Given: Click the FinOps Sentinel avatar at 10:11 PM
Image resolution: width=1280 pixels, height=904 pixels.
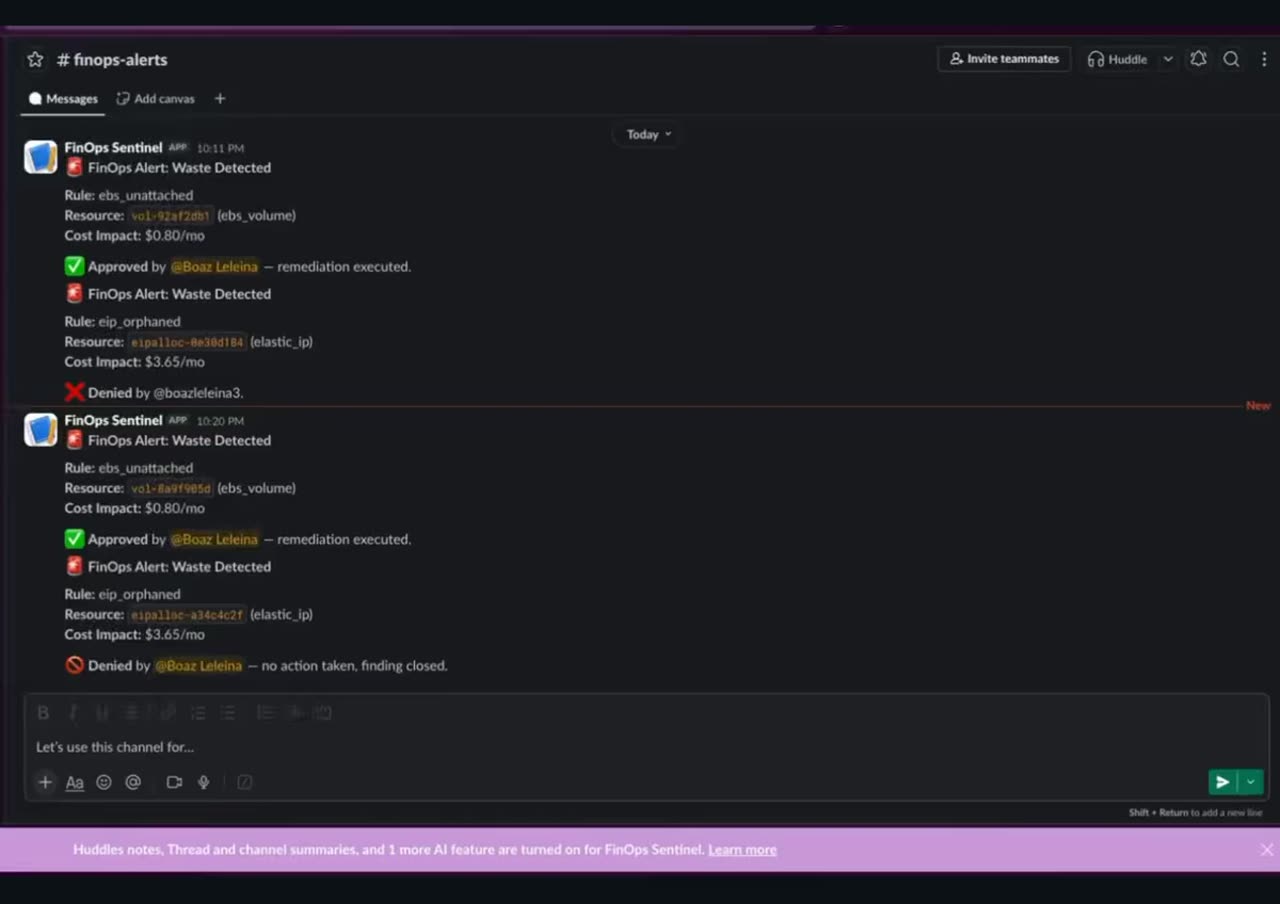Looking at the screenshot, I should [x=41, y=157].
